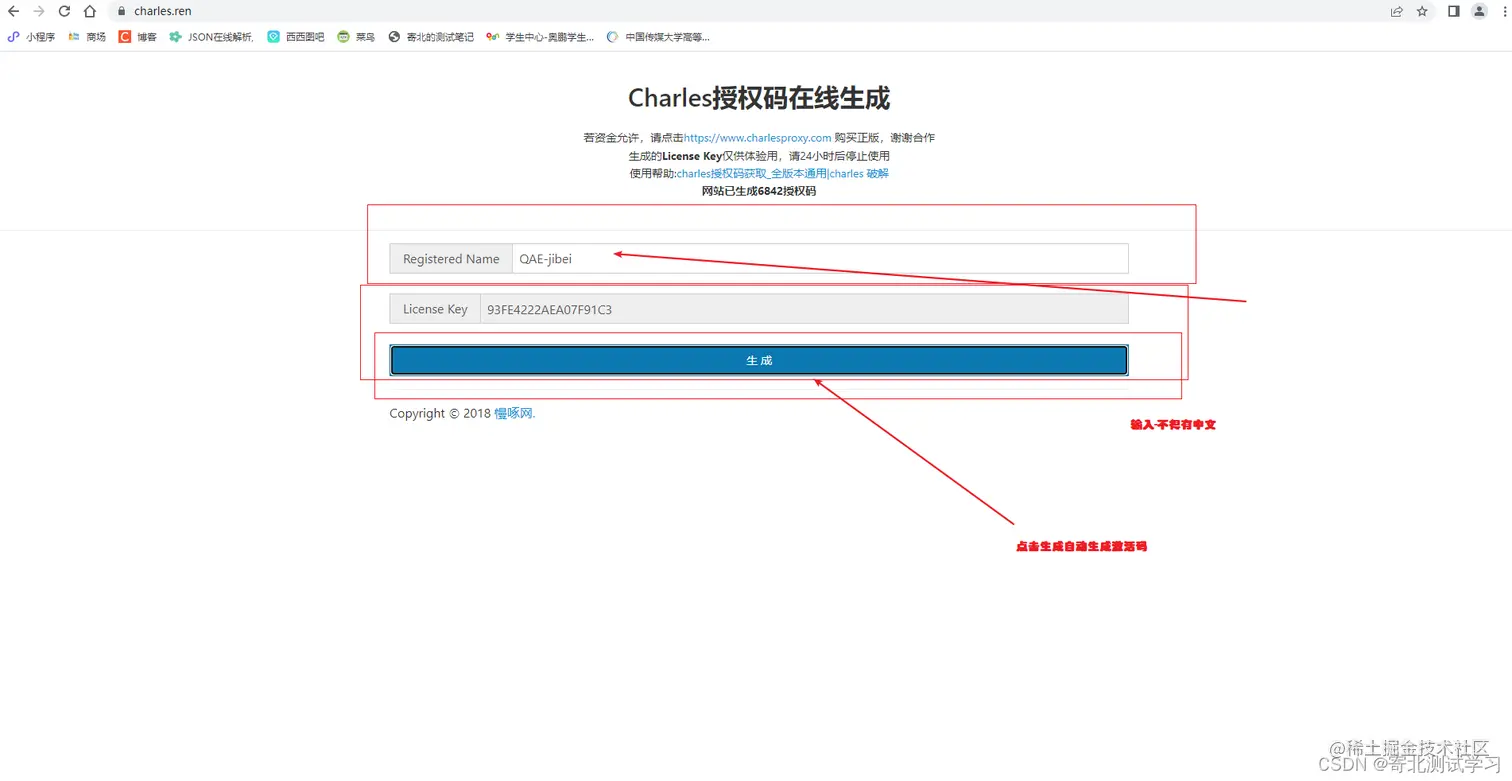The height and width of the screenshot is (781, 1512).
Task: Click the Registered Name label
Action: [451, 259]
